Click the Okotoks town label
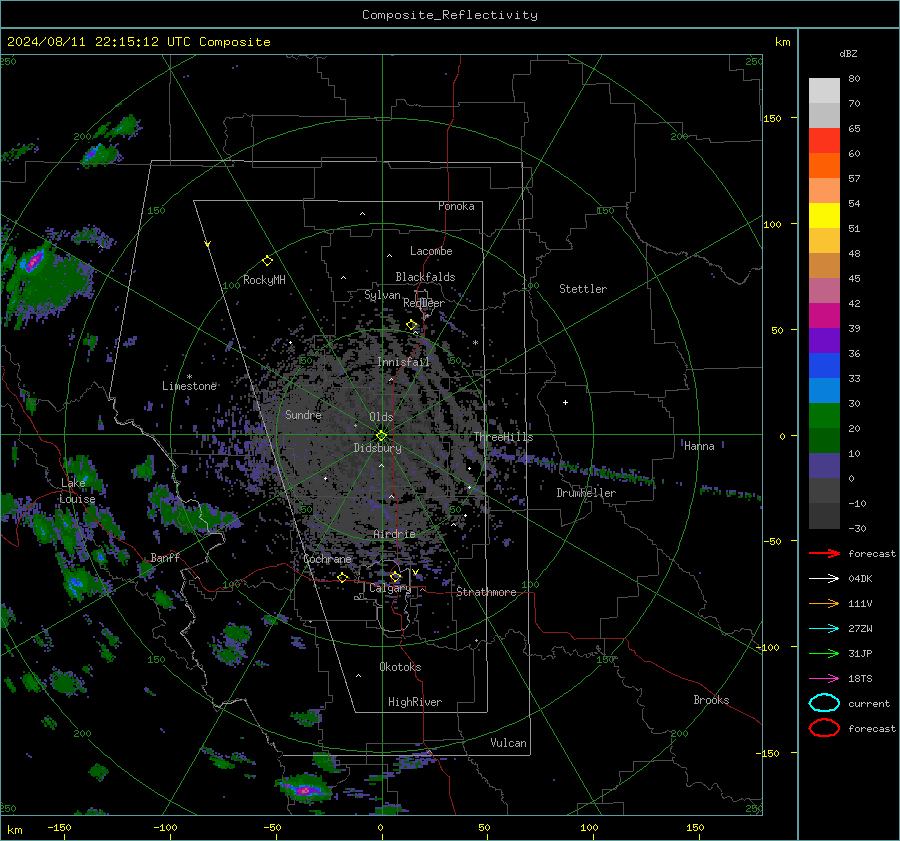The image size is (900, 841). point(400,666)
